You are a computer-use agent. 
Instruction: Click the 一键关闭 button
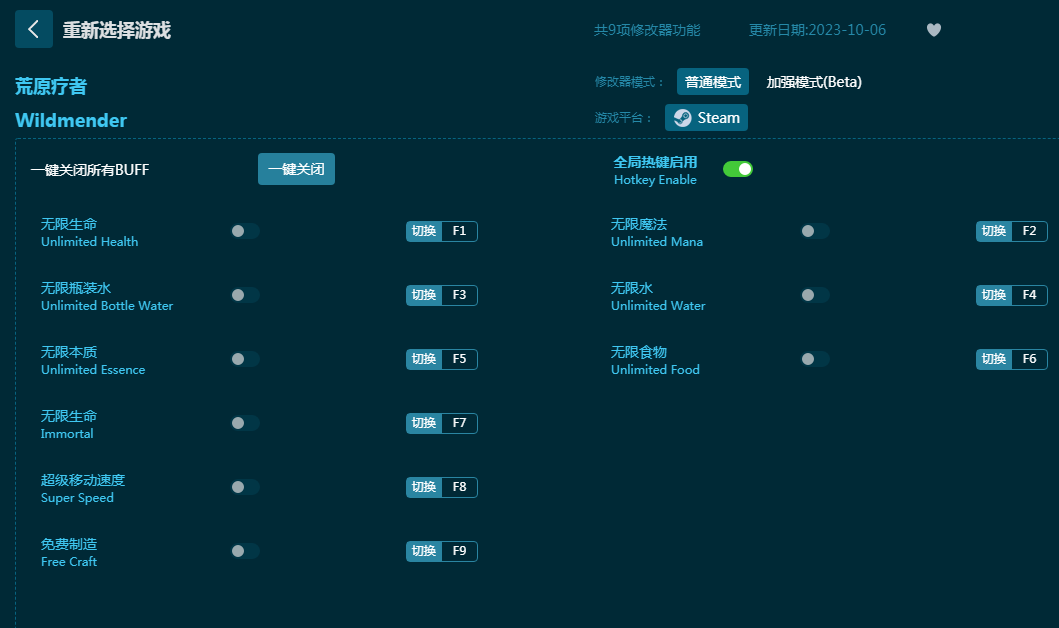(296, 169)
